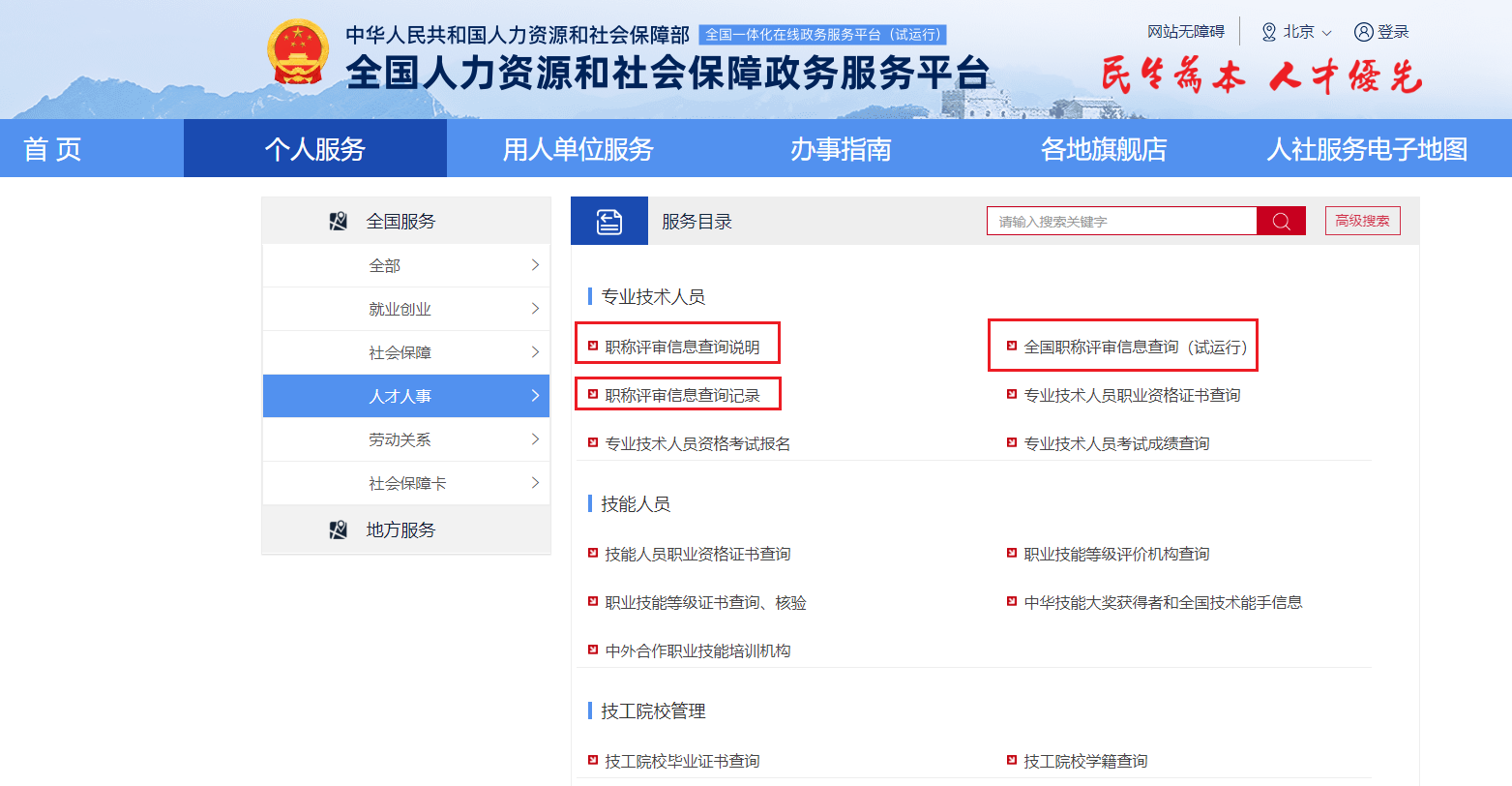Image resolution: width=1512 pixels, height=786 pixels.
Task: Select 社会保障 in the sidebar list
Action: click(406, 352)
